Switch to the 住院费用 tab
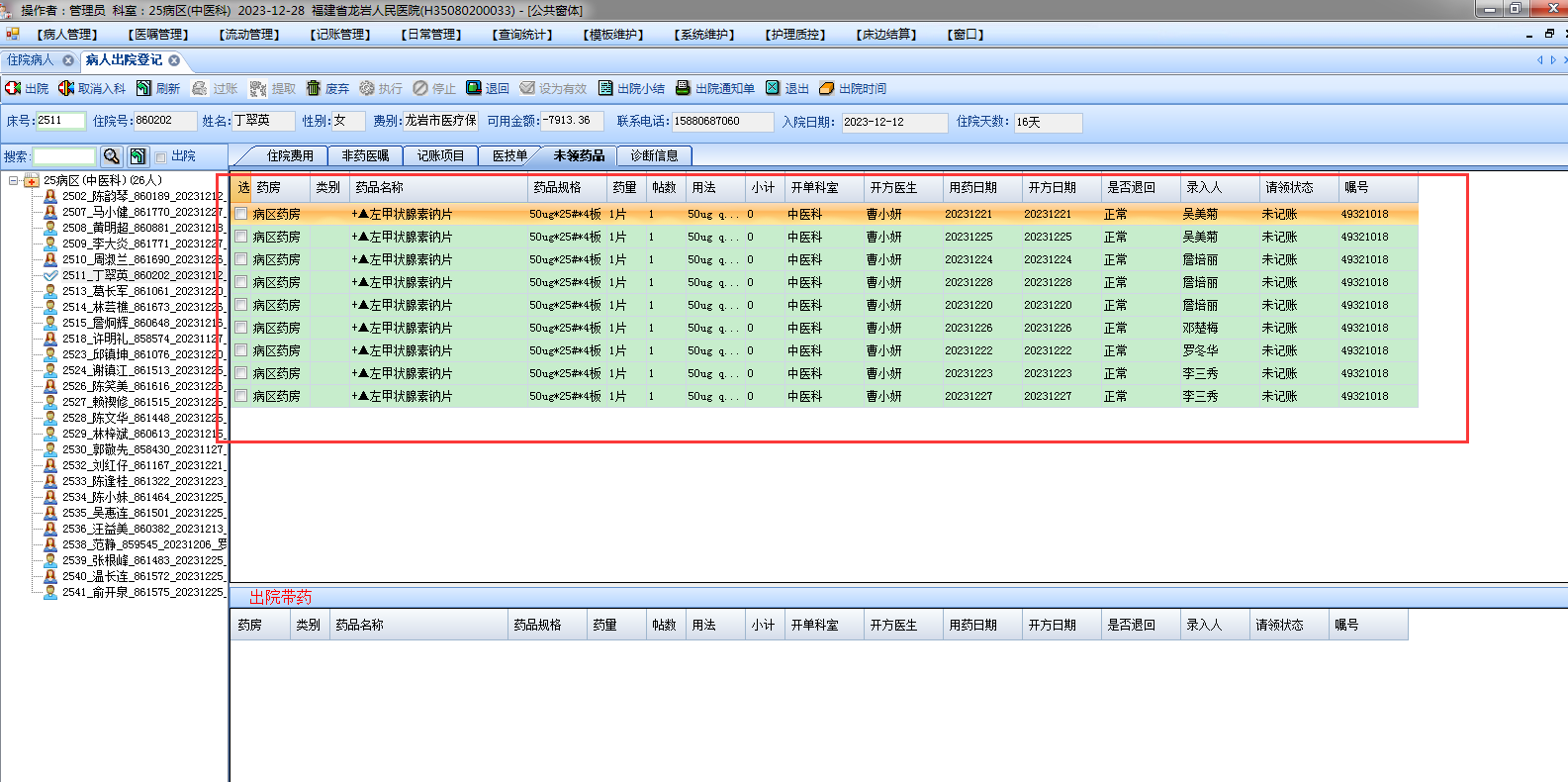The height and width of the screenshot is (782, 1568). pos(289,155)
